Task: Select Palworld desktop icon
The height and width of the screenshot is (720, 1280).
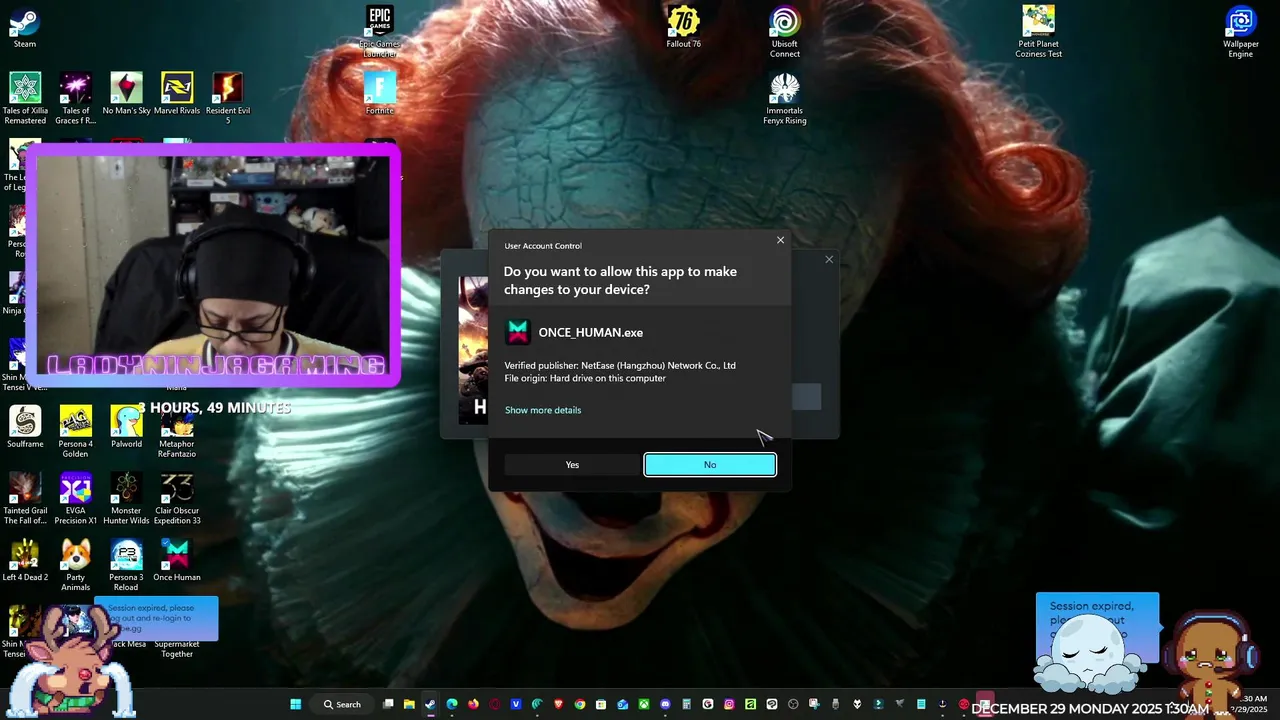Action: point(126,427)
